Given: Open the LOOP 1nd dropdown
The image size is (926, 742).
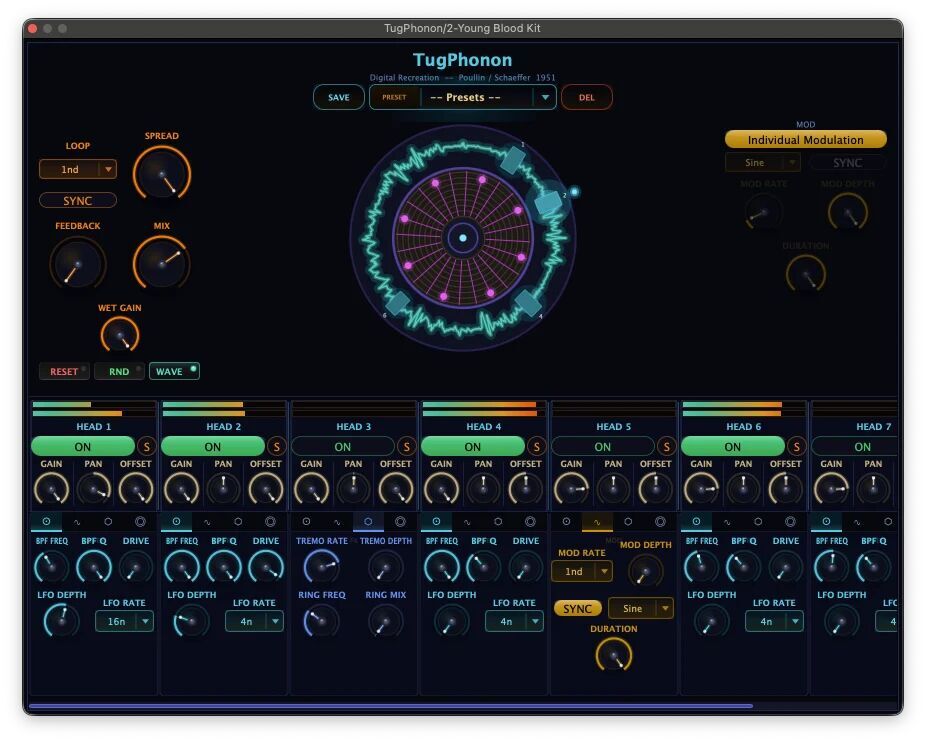Looking at the screenshot, I should click(x=77, y=170).
